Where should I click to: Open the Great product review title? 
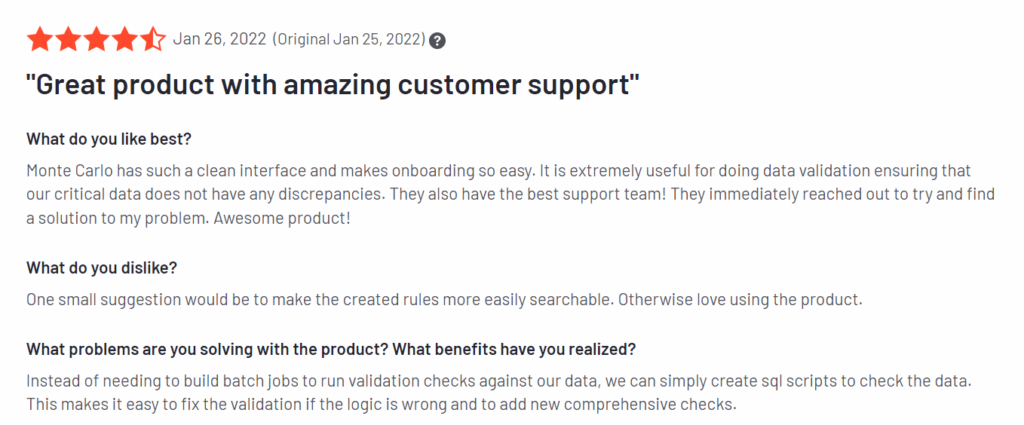tap(332, 86)
